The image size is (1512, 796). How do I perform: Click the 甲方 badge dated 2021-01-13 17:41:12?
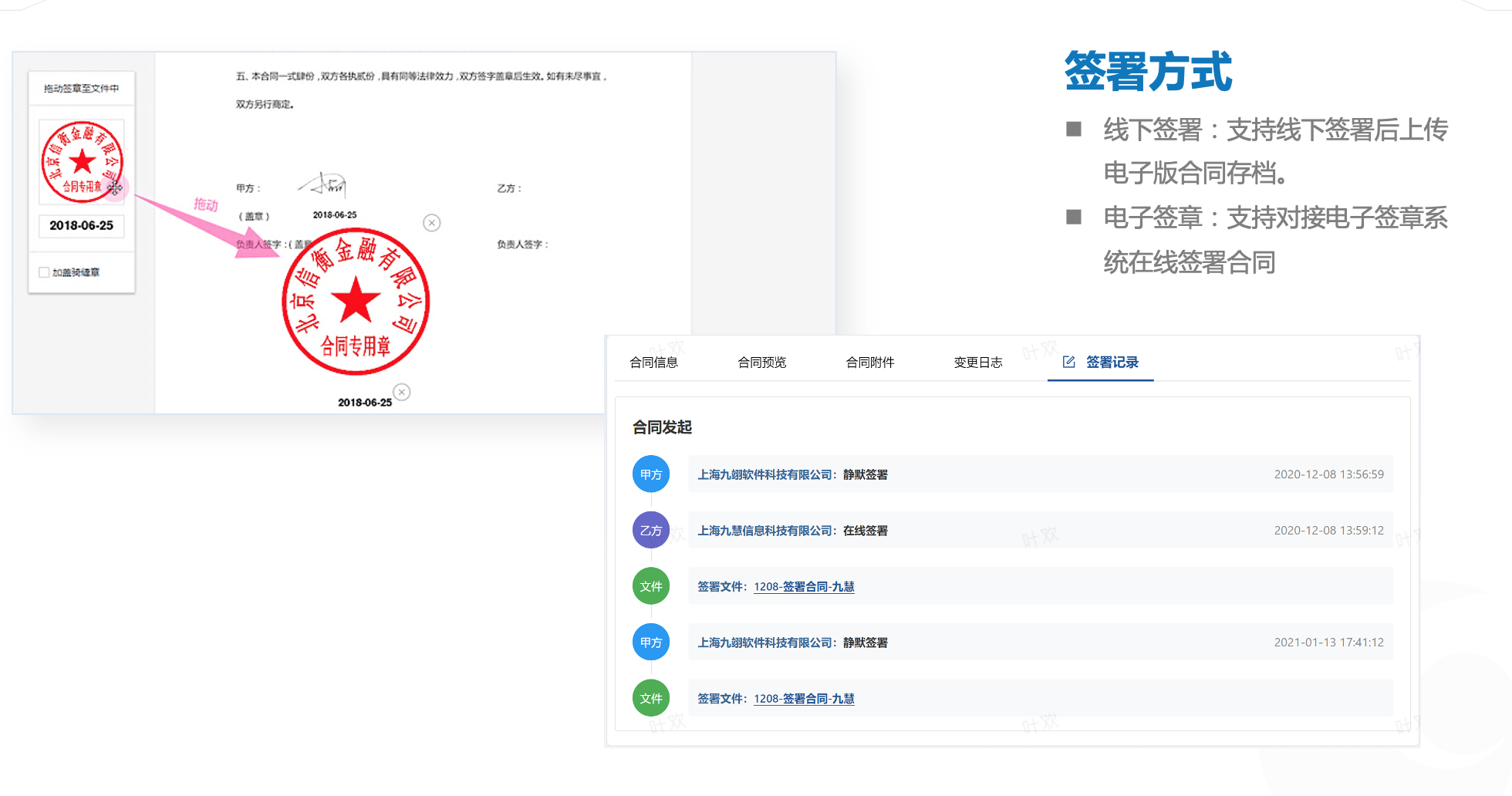tap(651, 643)
